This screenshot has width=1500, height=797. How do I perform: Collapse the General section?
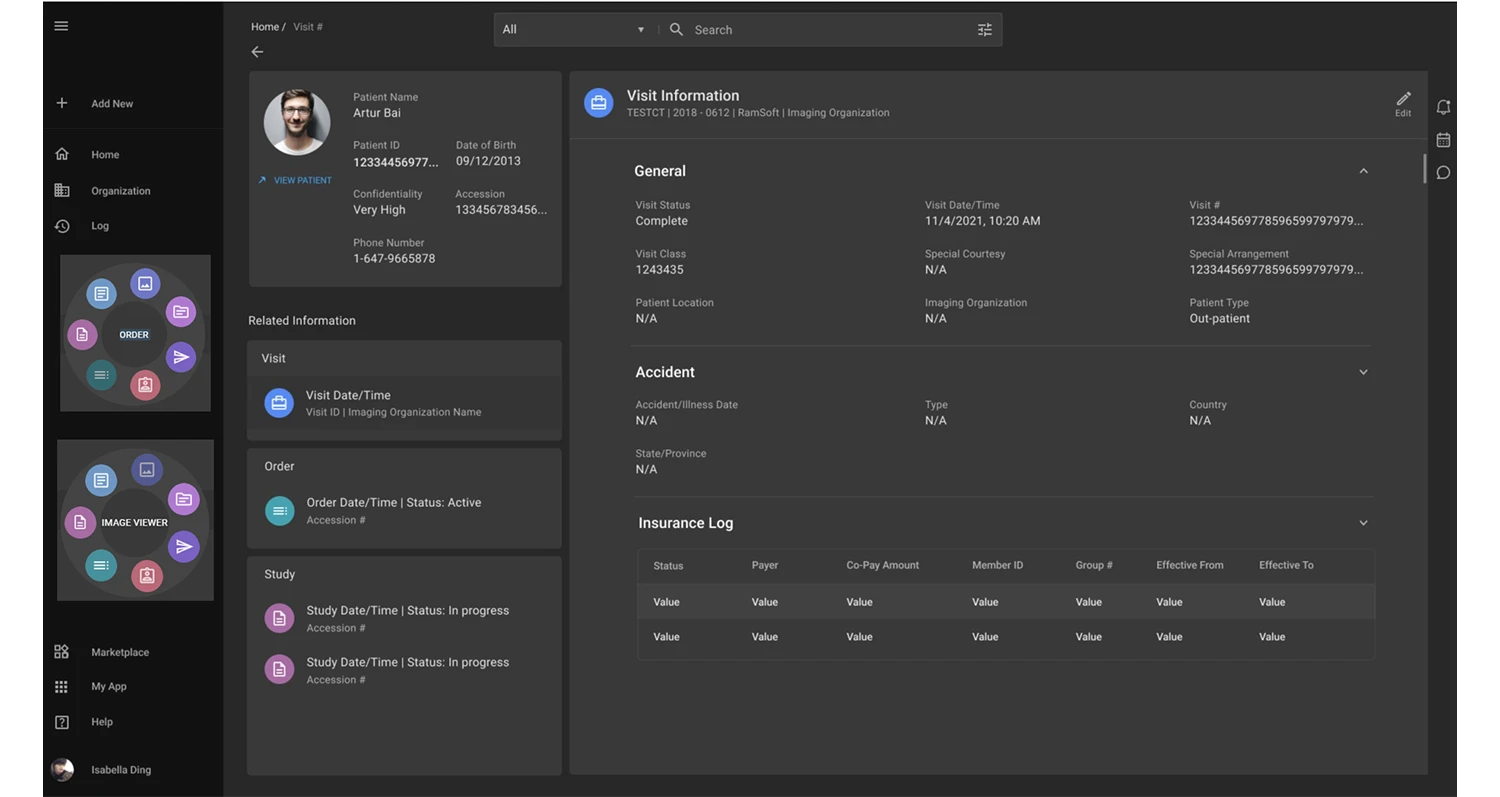click(x=1363, y=171)
